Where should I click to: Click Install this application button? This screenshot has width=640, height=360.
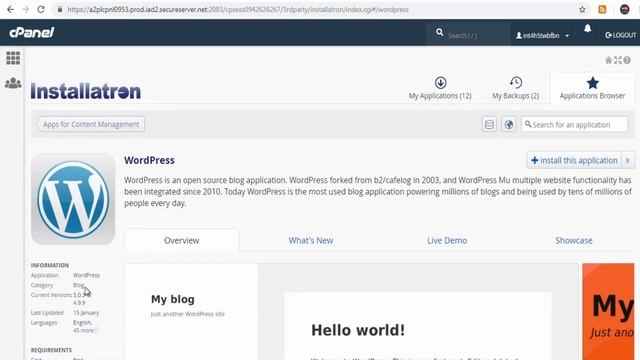(574, 160)
